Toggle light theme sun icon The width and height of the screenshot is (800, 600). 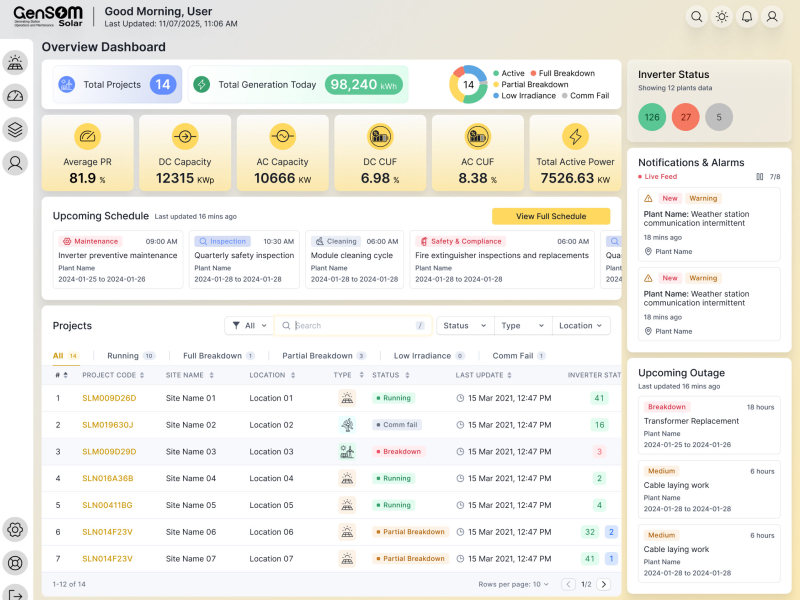click(x=721, y=17)
